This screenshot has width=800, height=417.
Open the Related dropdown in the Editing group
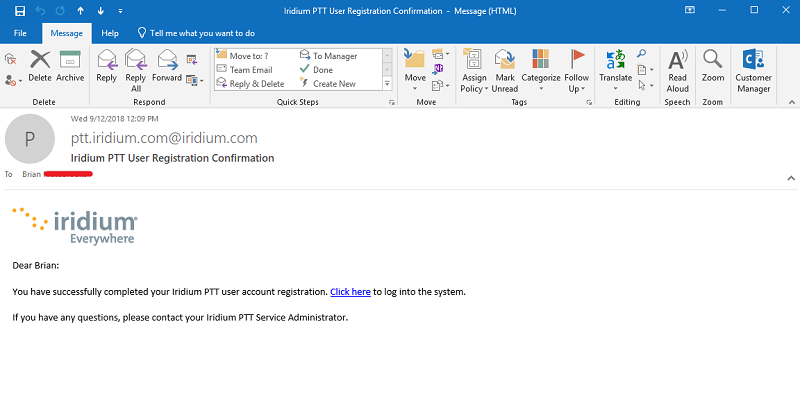[645, 70]
